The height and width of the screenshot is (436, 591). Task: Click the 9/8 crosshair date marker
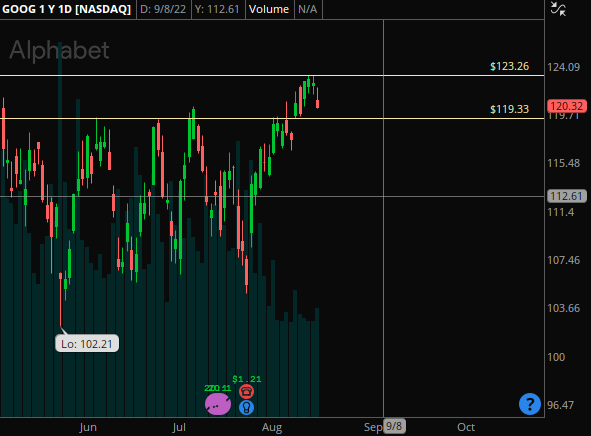coord(394,427)
